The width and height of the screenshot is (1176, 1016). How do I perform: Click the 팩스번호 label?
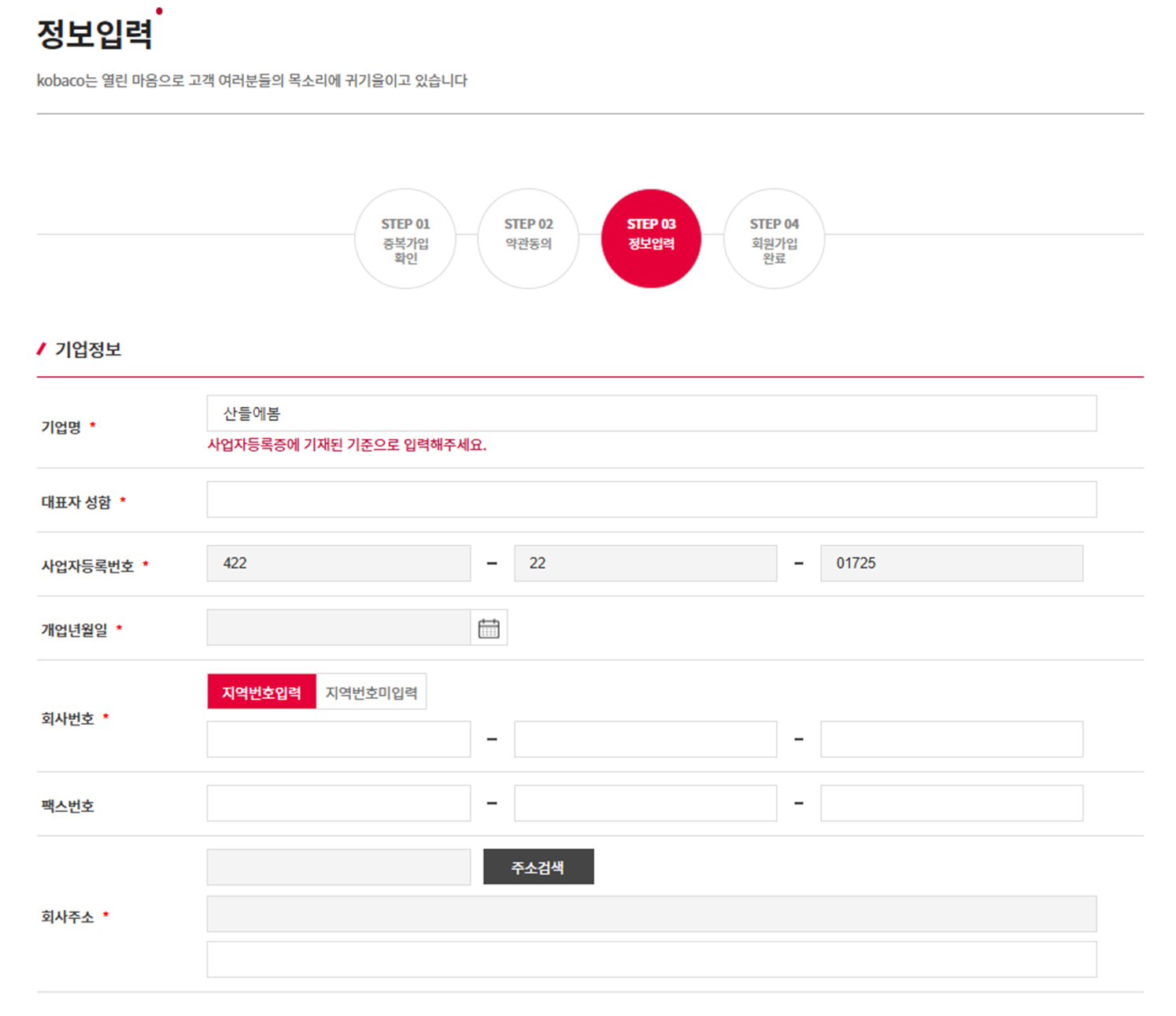[x=68, y=806]
